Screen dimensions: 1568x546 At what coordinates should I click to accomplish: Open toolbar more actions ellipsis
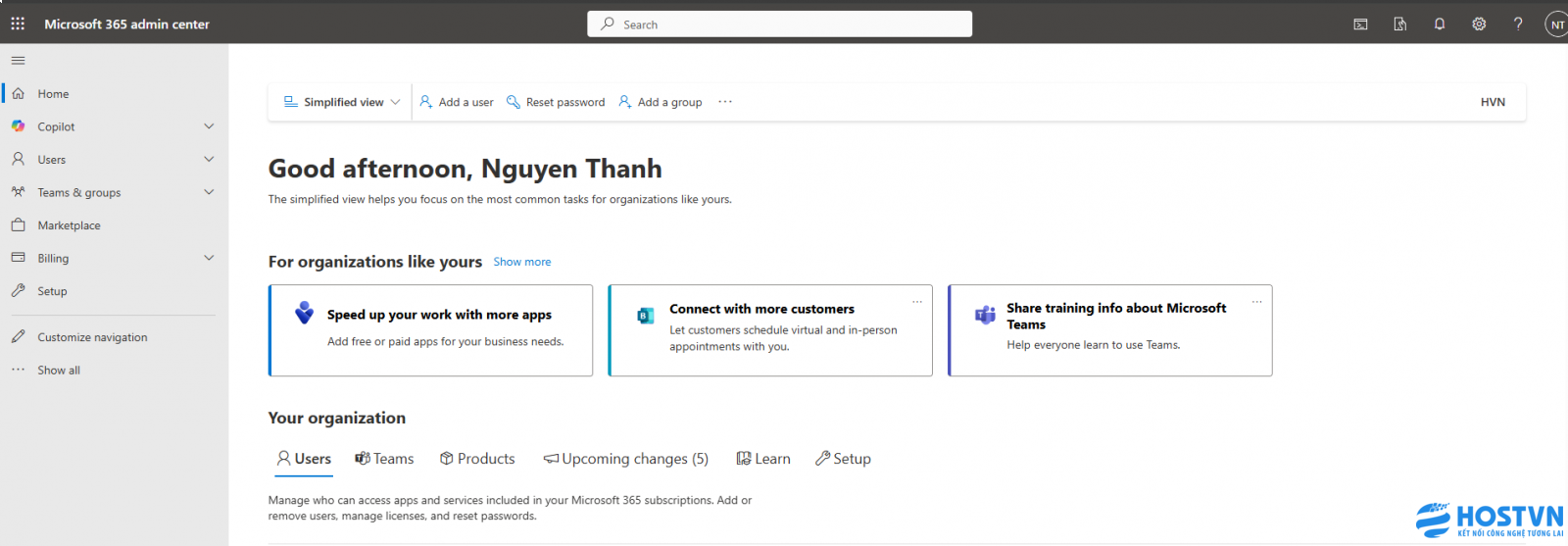pos(725,102)
